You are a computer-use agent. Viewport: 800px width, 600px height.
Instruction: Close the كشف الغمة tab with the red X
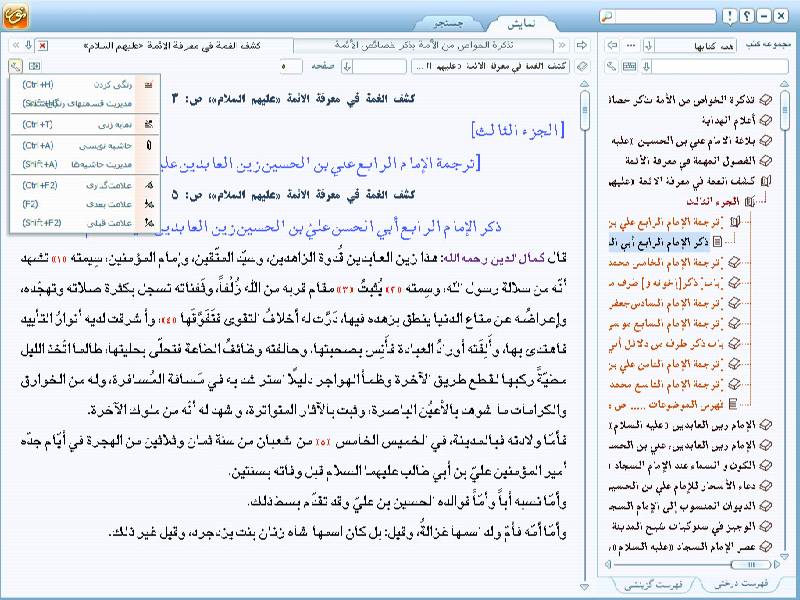43,45
